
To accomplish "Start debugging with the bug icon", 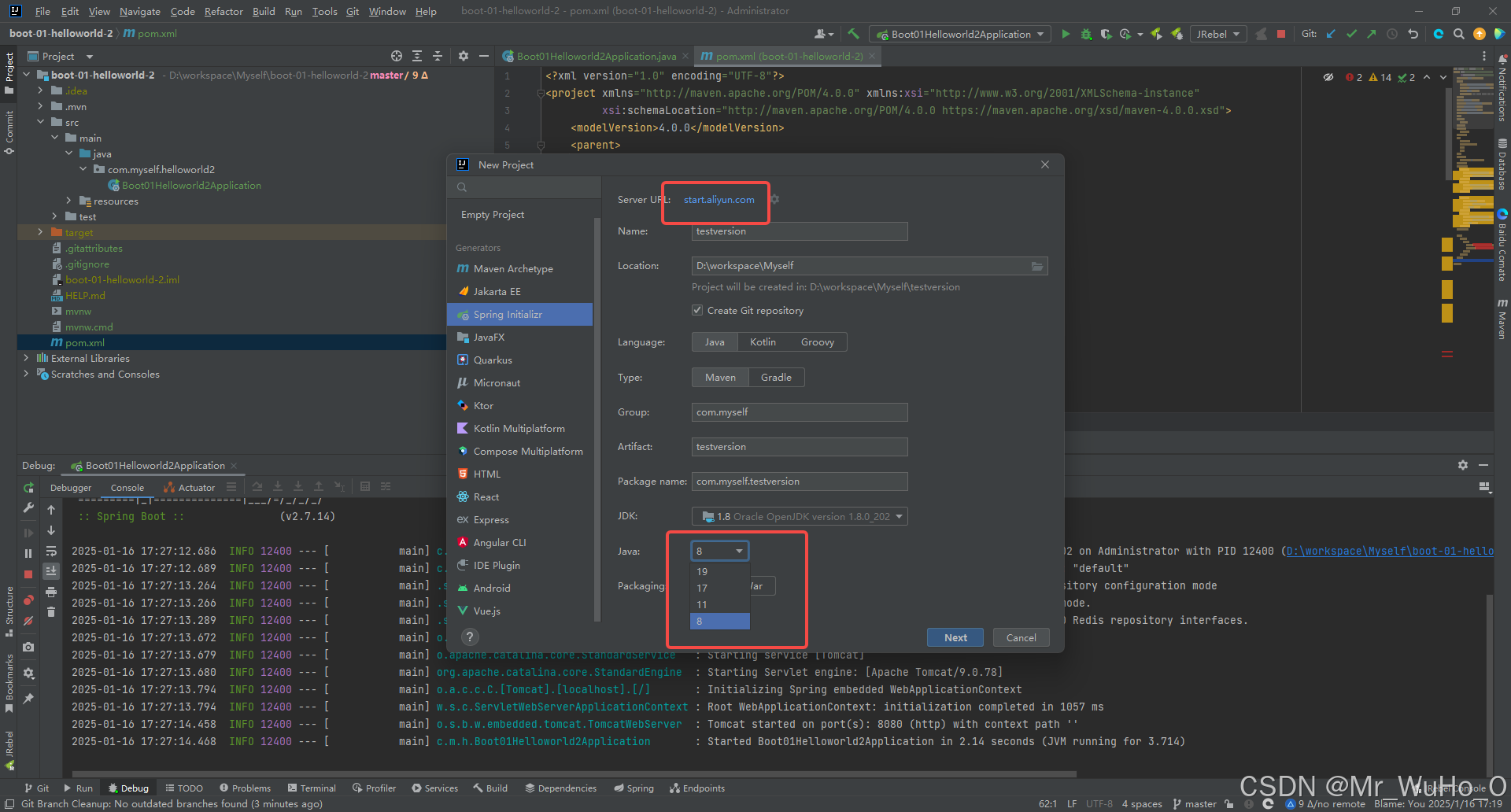I will 1086,34.
